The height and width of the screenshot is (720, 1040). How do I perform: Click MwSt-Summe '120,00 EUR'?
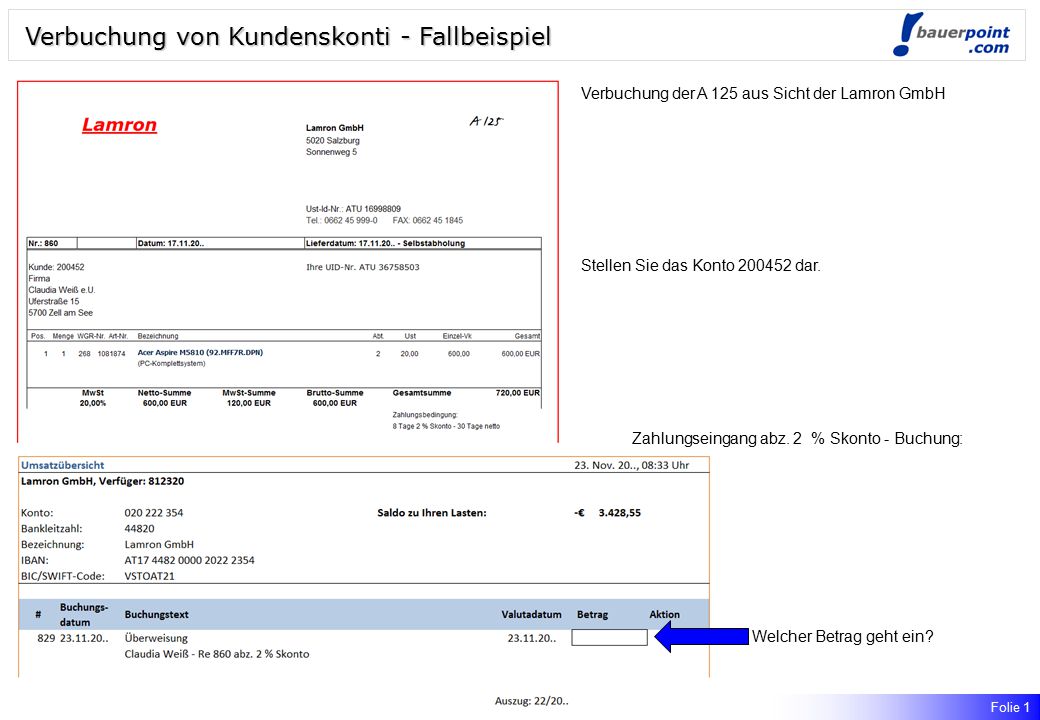249,402
